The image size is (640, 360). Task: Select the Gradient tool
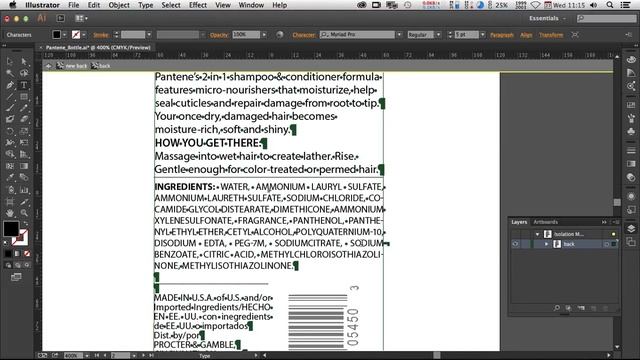click(24, 166)
